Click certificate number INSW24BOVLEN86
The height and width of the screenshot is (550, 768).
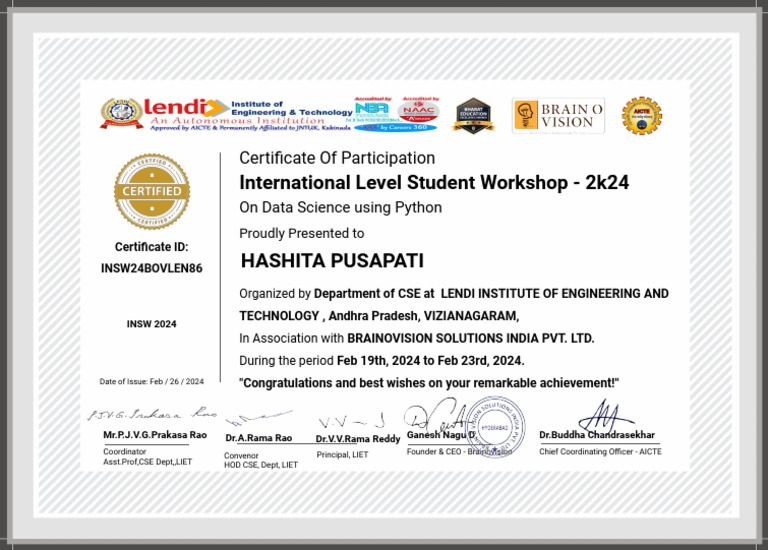point(151,268)
